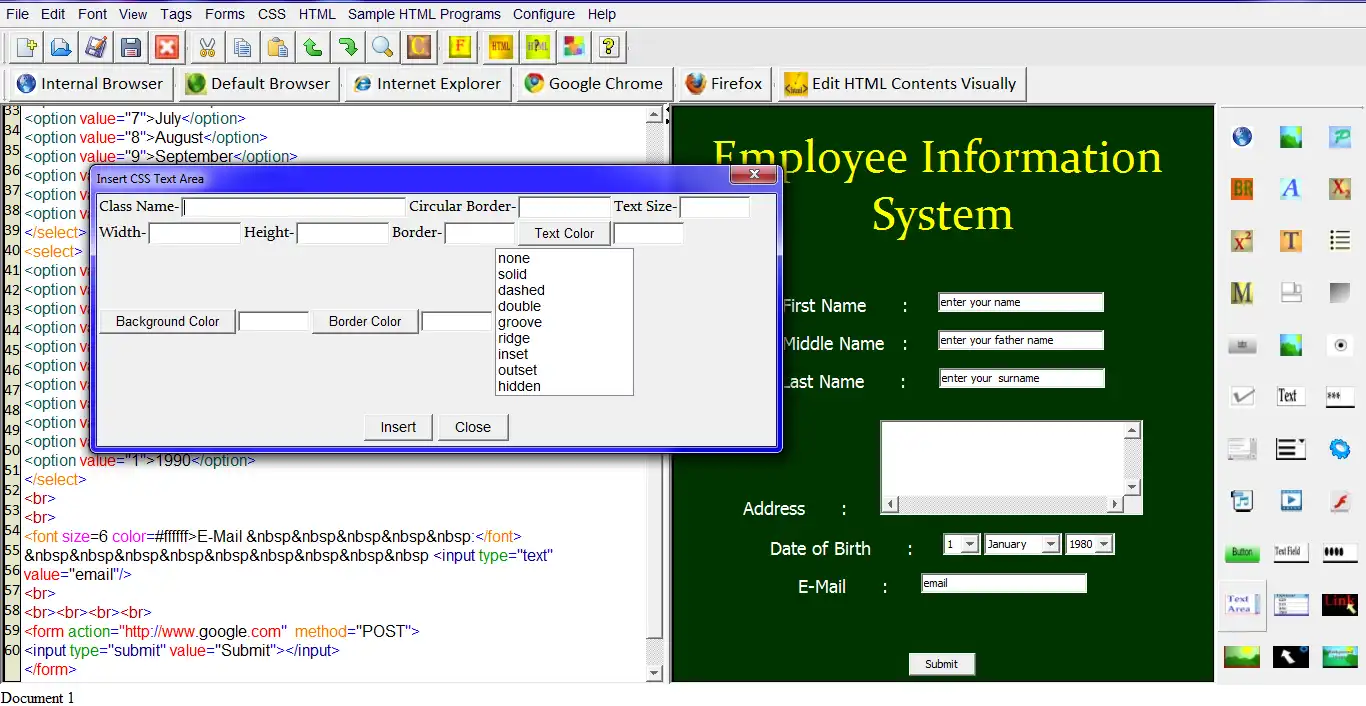Click the red Flash icon in sidebar
1366x706 pixels.
[1340, 500]
